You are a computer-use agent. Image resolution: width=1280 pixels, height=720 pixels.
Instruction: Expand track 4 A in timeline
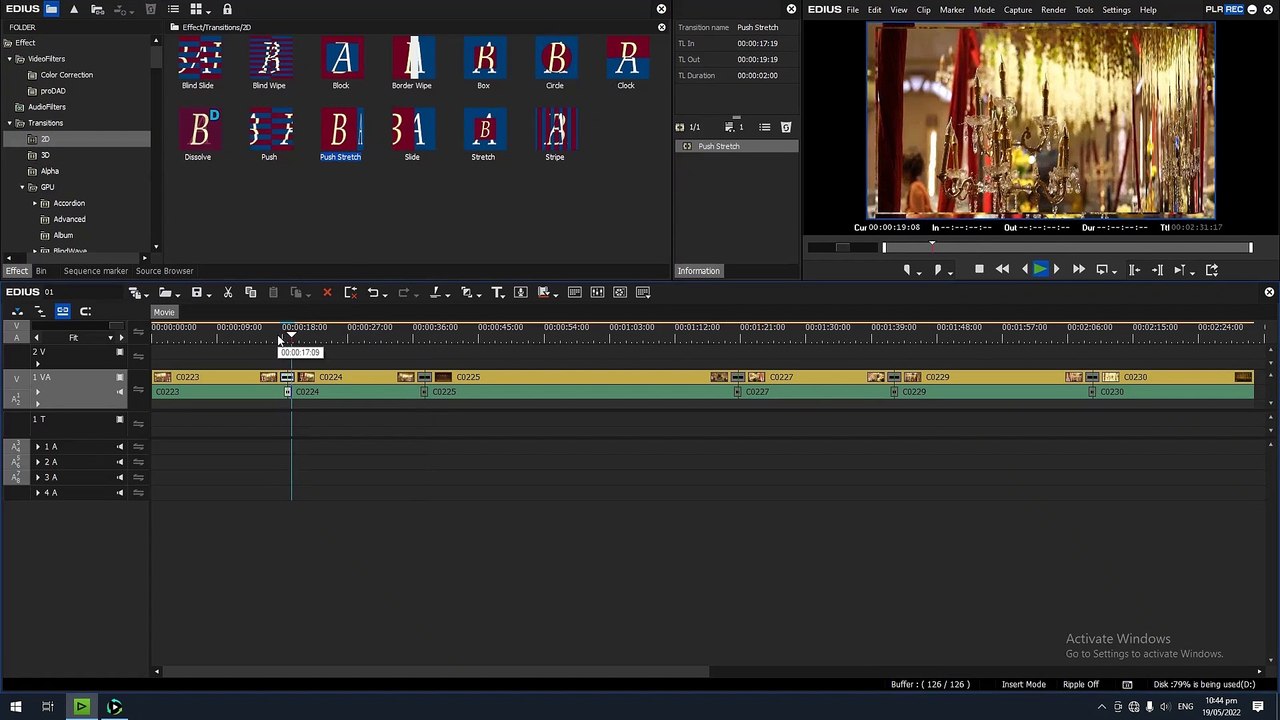point(38,493)
